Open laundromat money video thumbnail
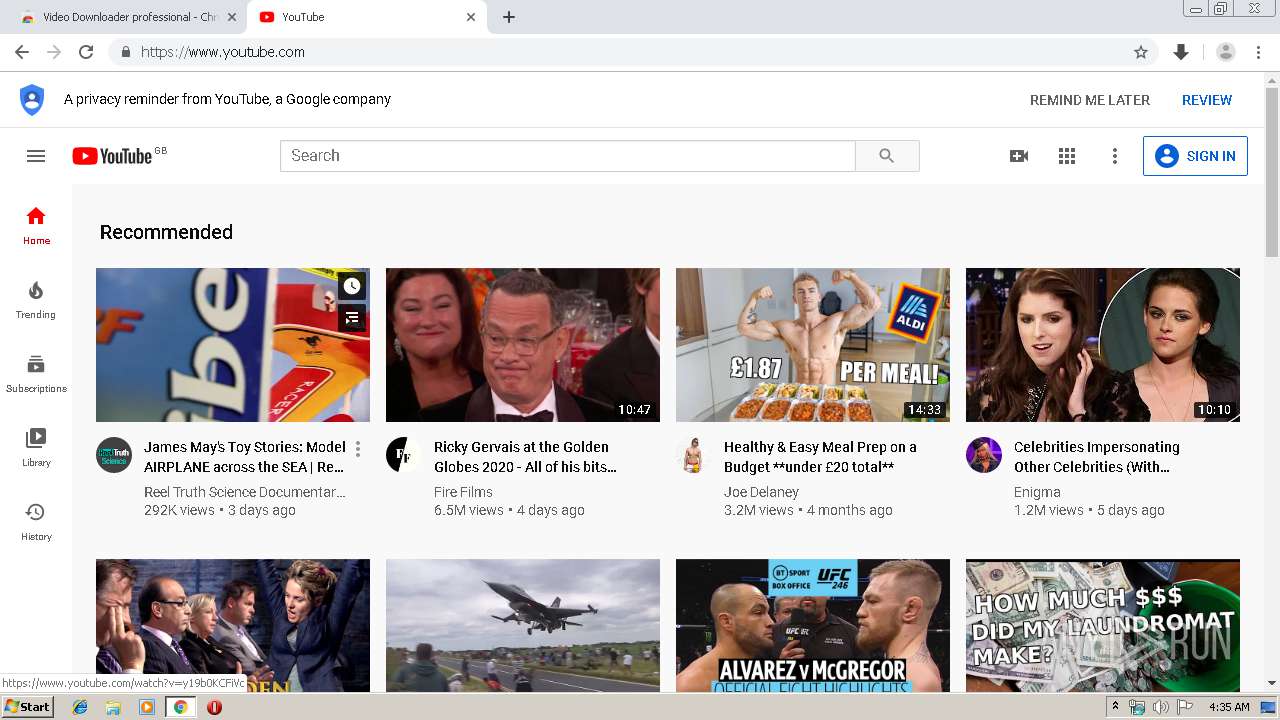The height and width of the screenshot is (720, 1280). [1103, 626]
